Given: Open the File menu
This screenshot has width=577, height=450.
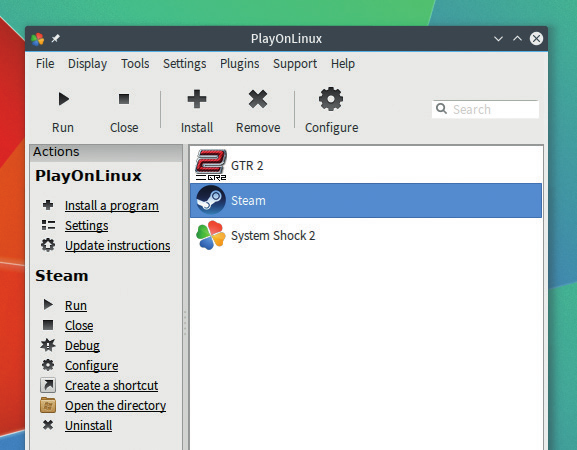Looking at the screenshot, I should click(45, 64).
